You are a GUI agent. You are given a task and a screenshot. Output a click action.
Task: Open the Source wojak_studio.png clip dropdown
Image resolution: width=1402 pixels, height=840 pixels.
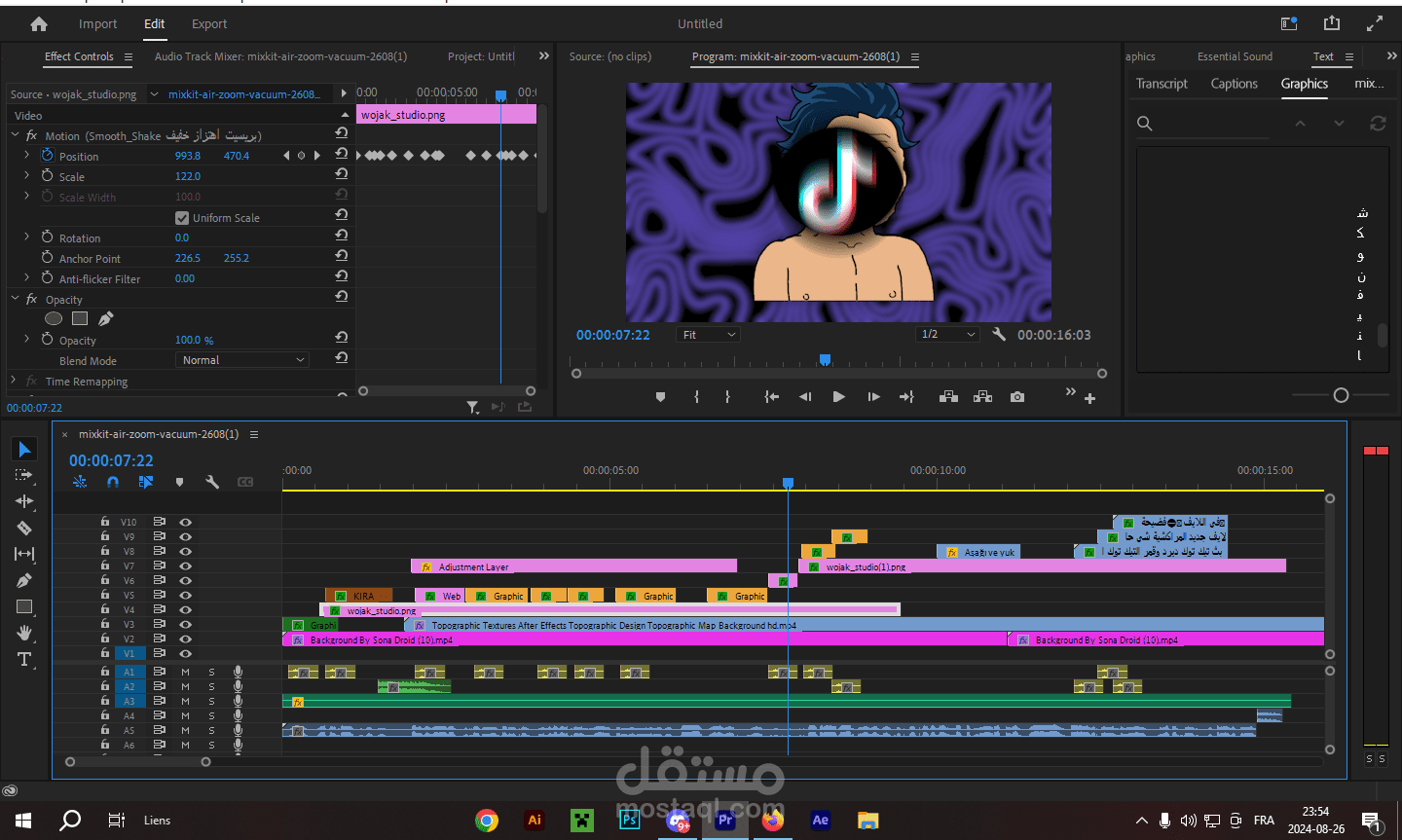154,94
